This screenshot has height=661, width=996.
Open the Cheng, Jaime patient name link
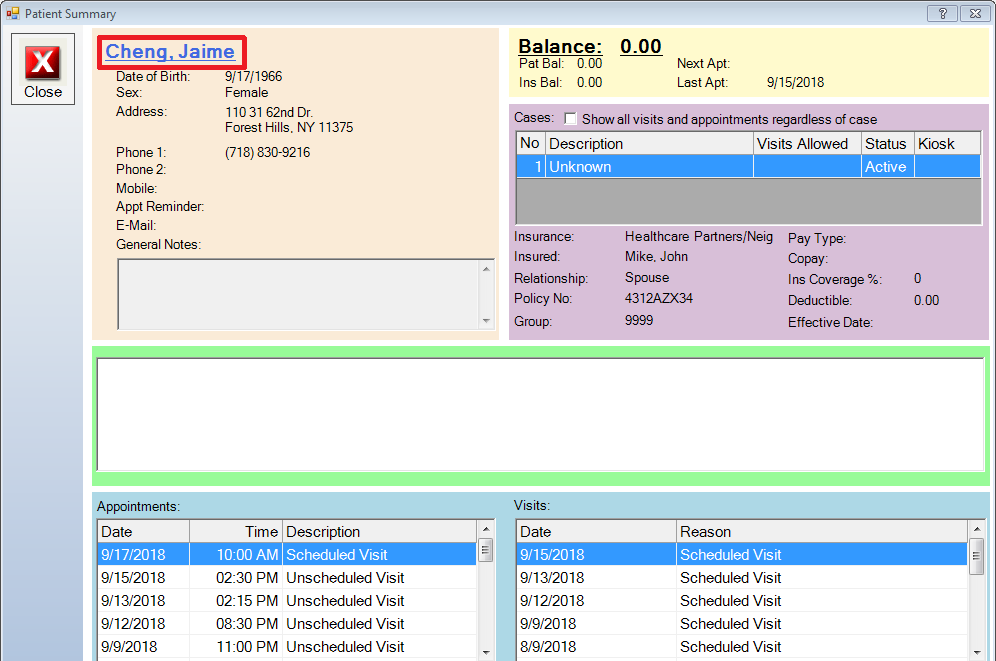pyautogui.click(x=170, y=51)
